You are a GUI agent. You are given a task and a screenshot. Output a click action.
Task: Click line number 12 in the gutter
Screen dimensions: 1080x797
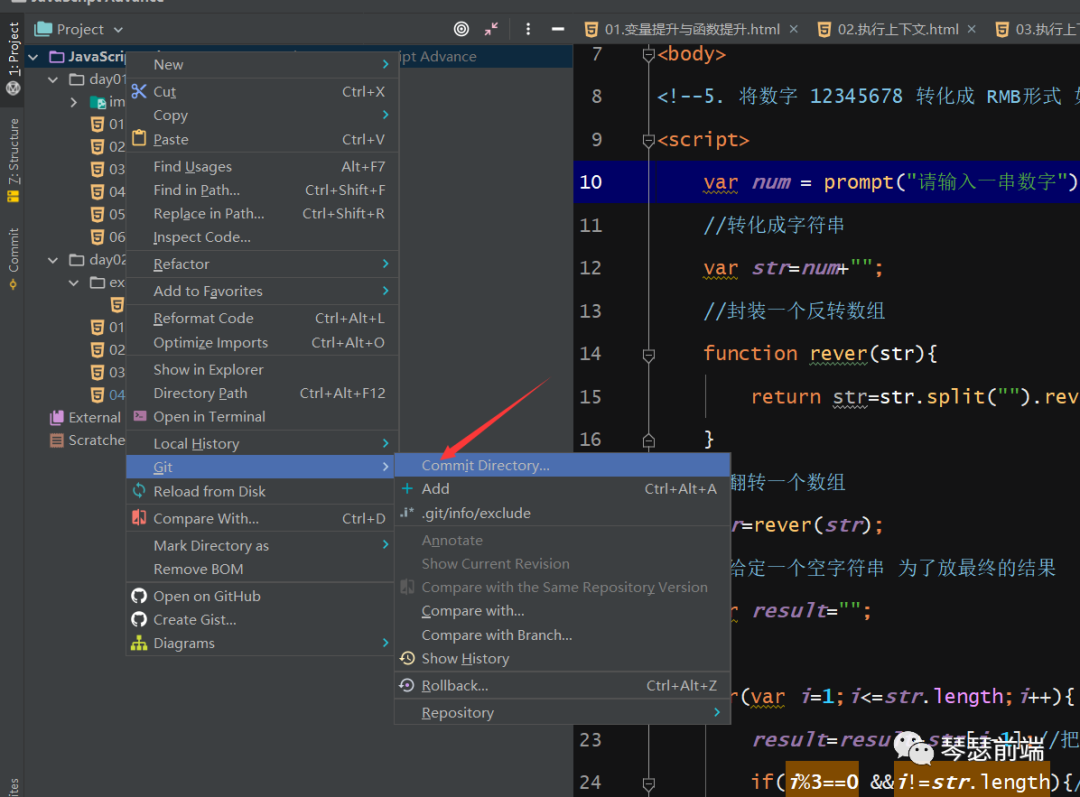pyautogui.click(x=591, y=268)
